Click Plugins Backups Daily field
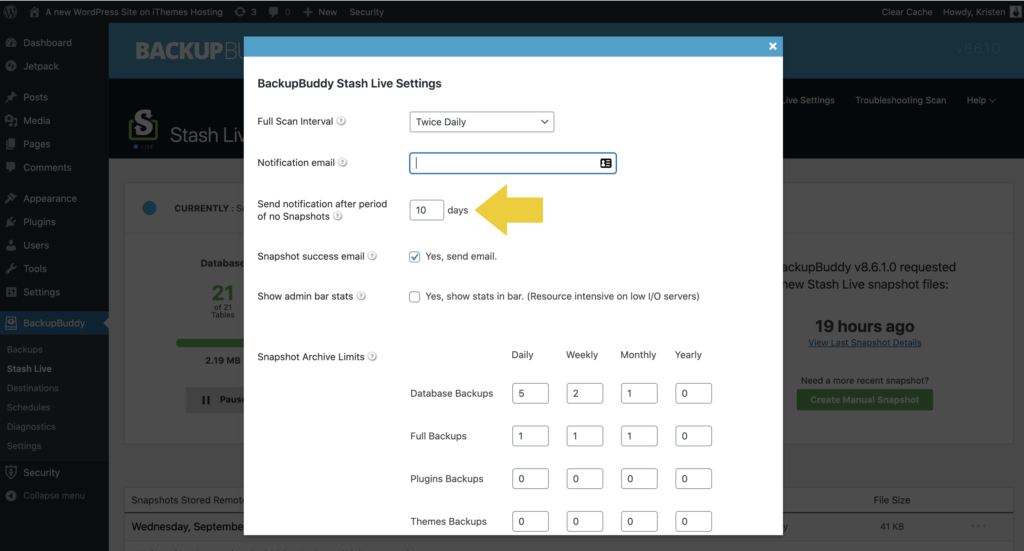This screenshot has height=551, width=1024. [530, 479]
